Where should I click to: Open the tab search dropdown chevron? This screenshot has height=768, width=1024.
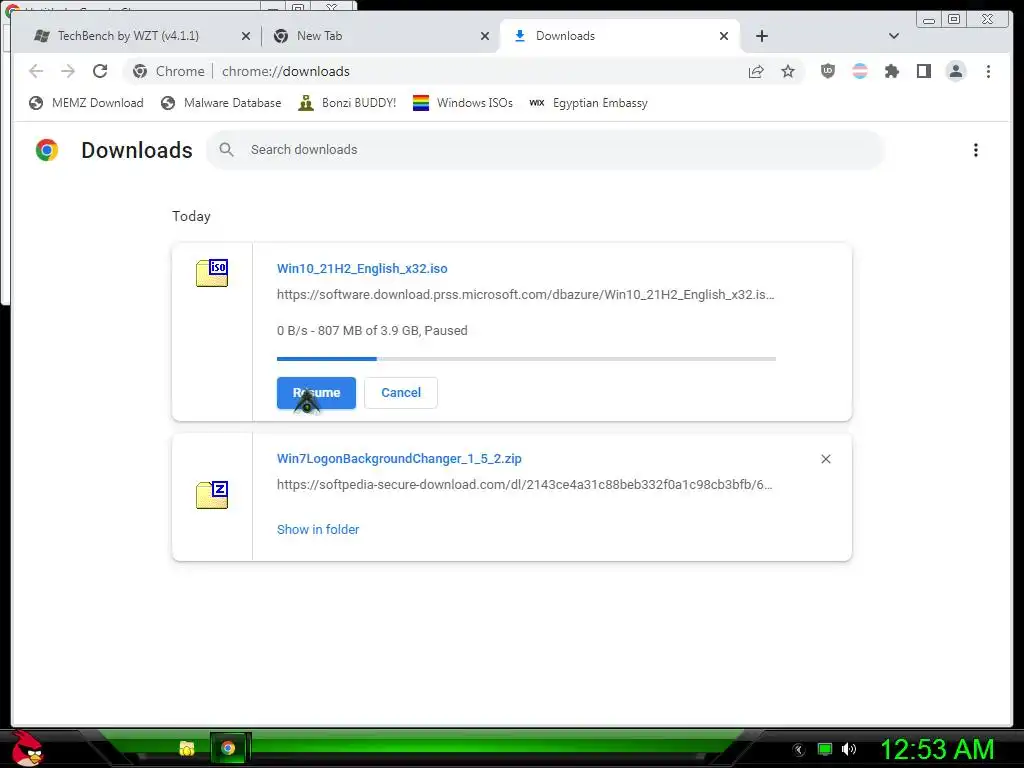(894, 36)
